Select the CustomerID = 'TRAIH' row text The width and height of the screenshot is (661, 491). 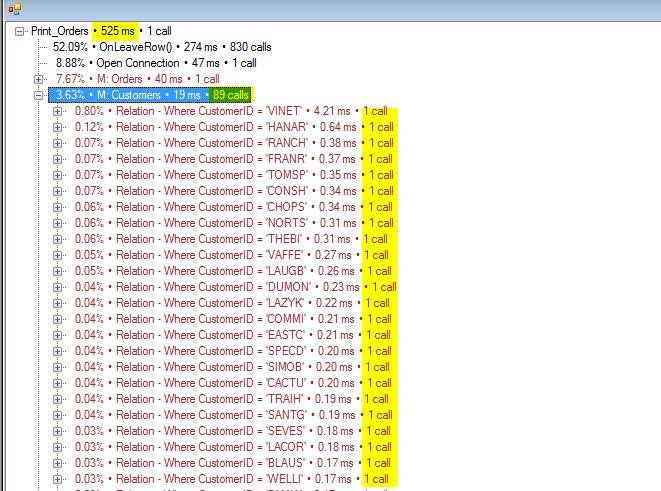pyautogui.click(x=231, y=400)
